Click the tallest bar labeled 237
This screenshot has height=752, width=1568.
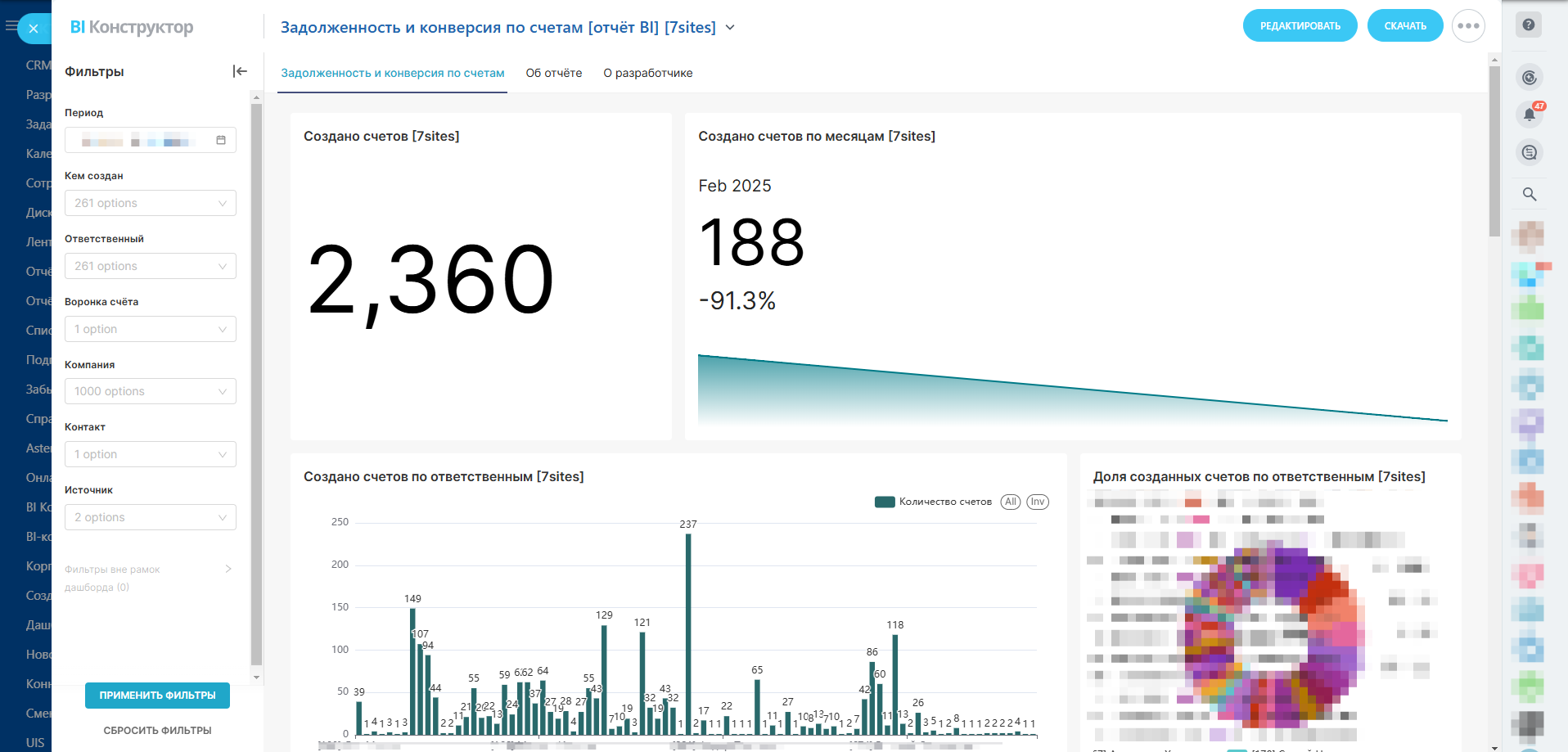688,634
